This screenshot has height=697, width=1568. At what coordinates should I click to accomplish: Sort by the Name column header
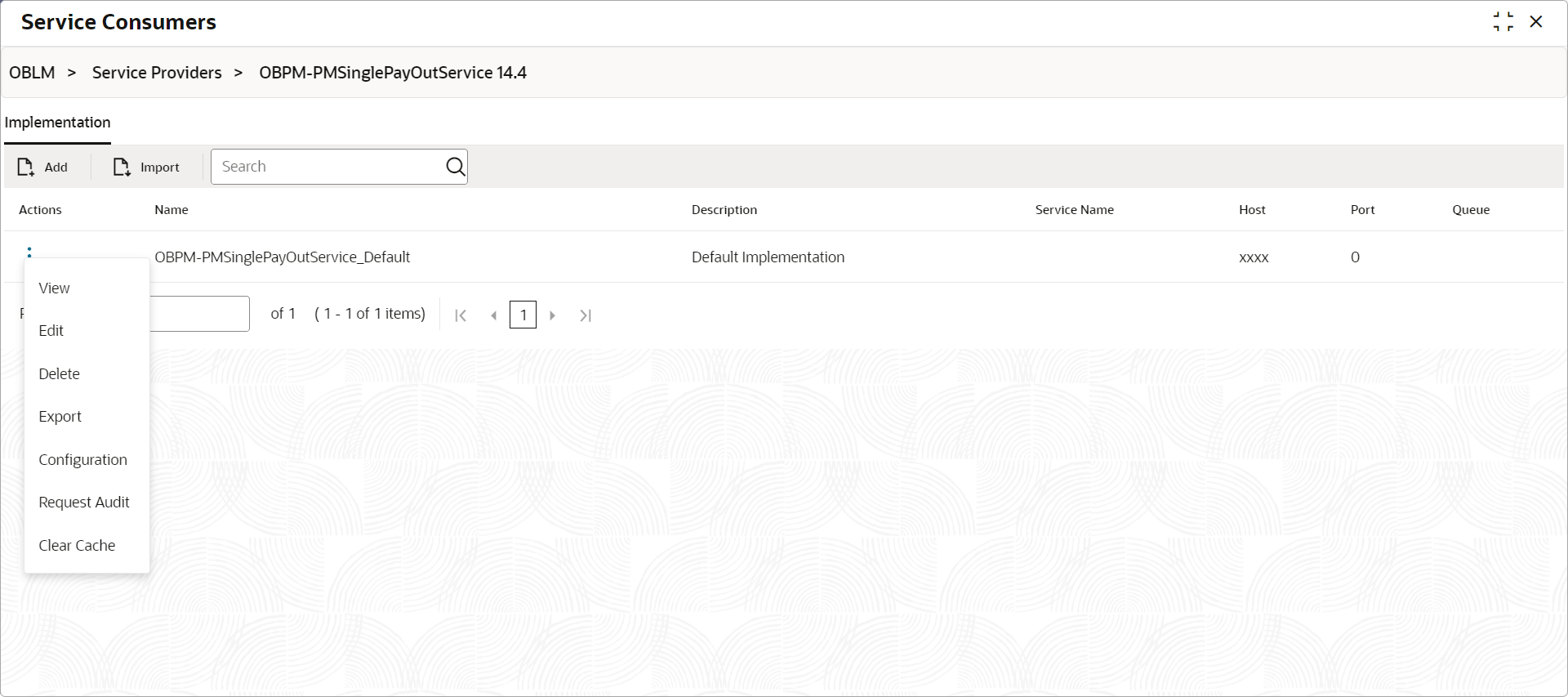click(171, 210)
